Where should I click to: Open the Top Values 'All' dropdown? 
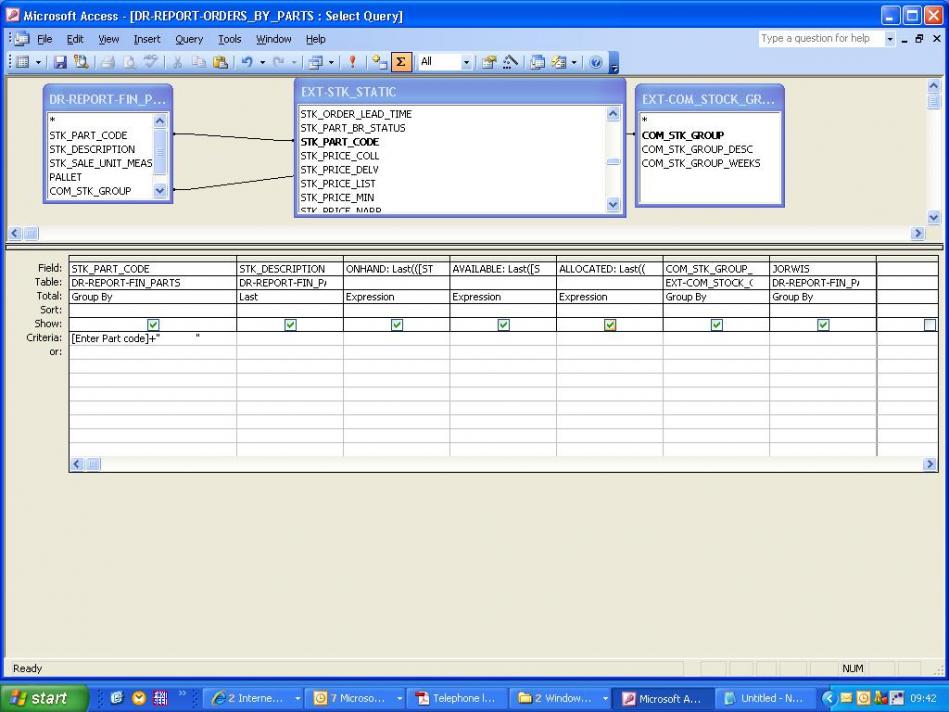pos(466,62)
